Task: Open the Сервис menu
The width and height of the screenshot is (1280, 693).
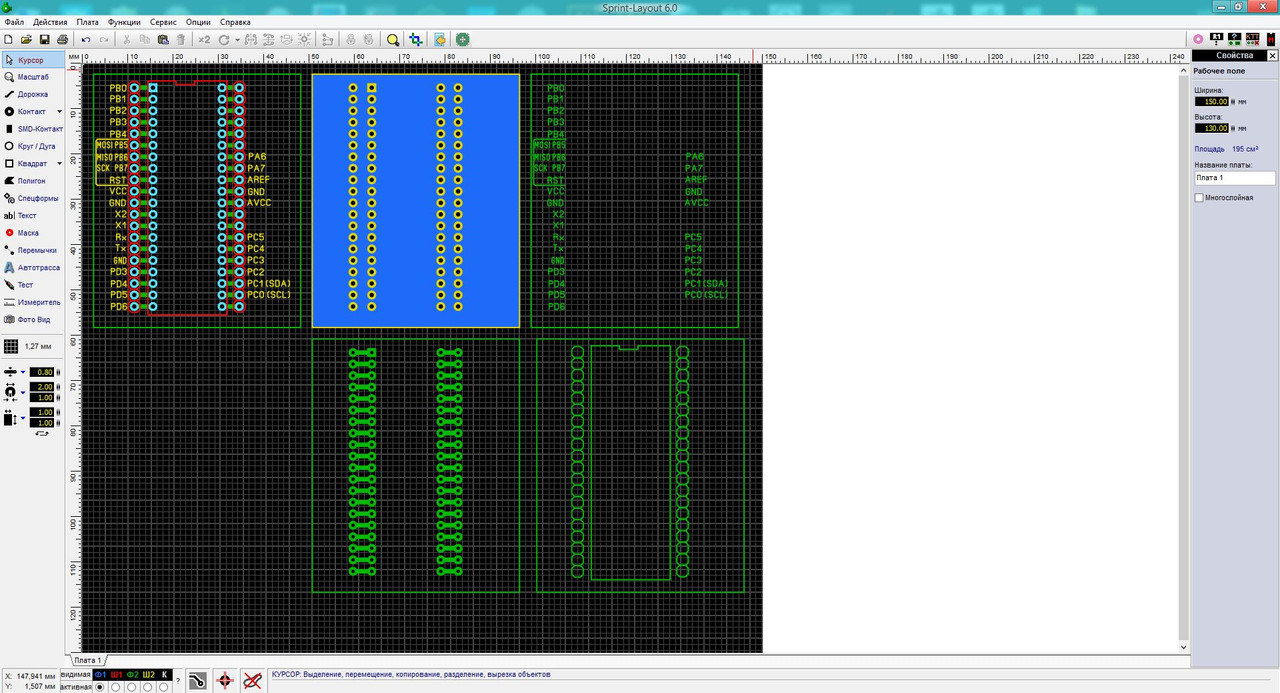Action: tap(164, 21)
